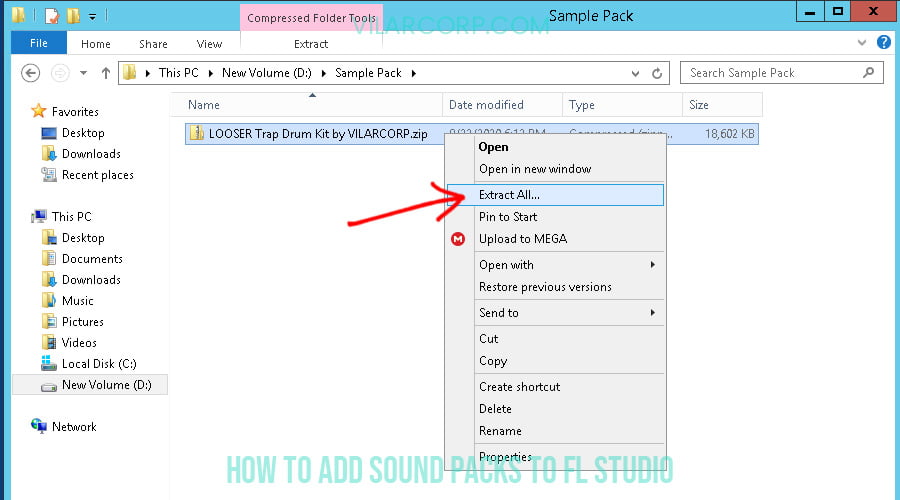The image size is (900, 500).
Task: Click the refresh icon in address bar
Action: [x=657, y=73]
